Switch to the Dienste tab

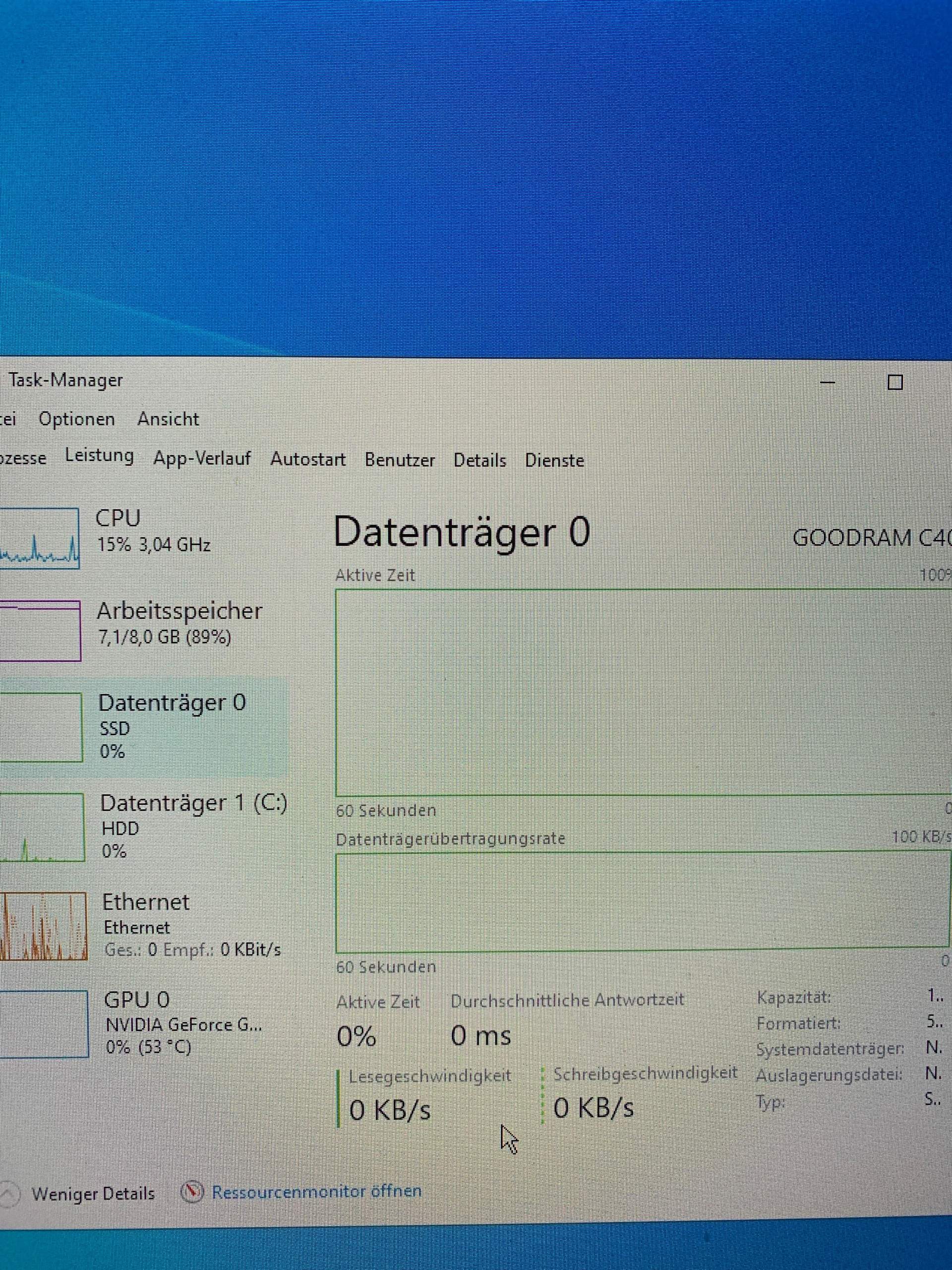click(554, 460)
